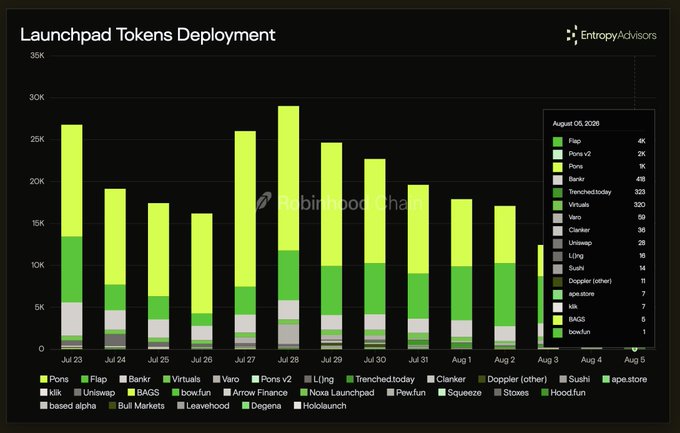Click the Pons segment of the Jul 26 bar

coord(202,263)
